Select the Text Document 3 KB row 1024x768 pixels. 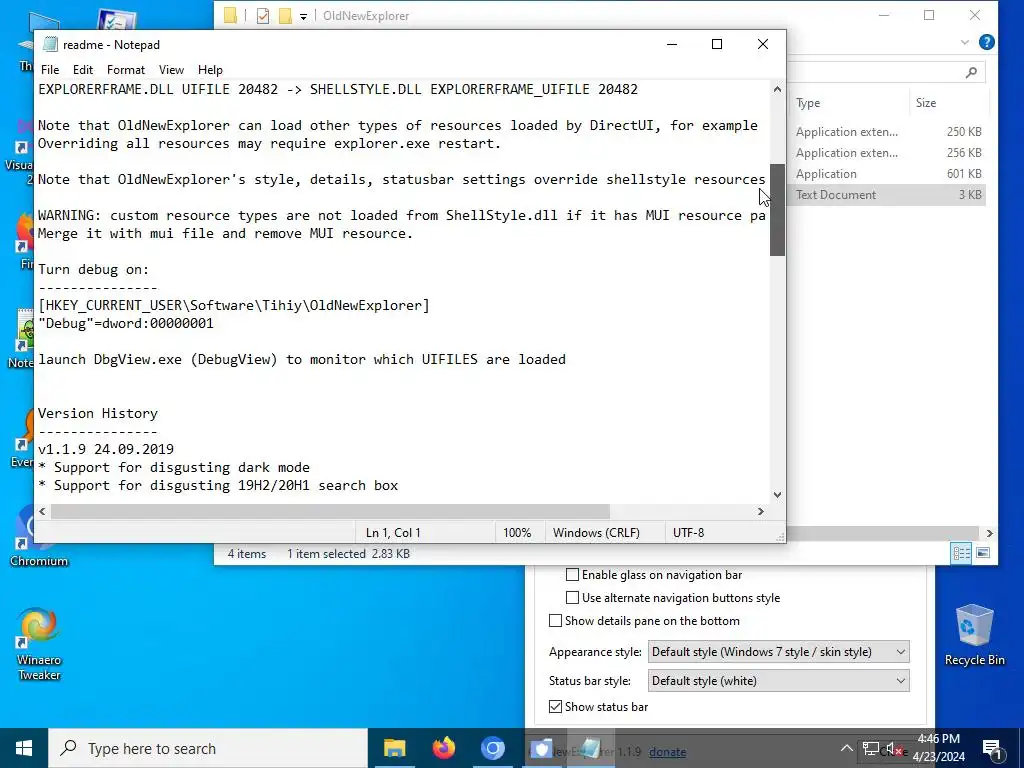pos(888,195)
